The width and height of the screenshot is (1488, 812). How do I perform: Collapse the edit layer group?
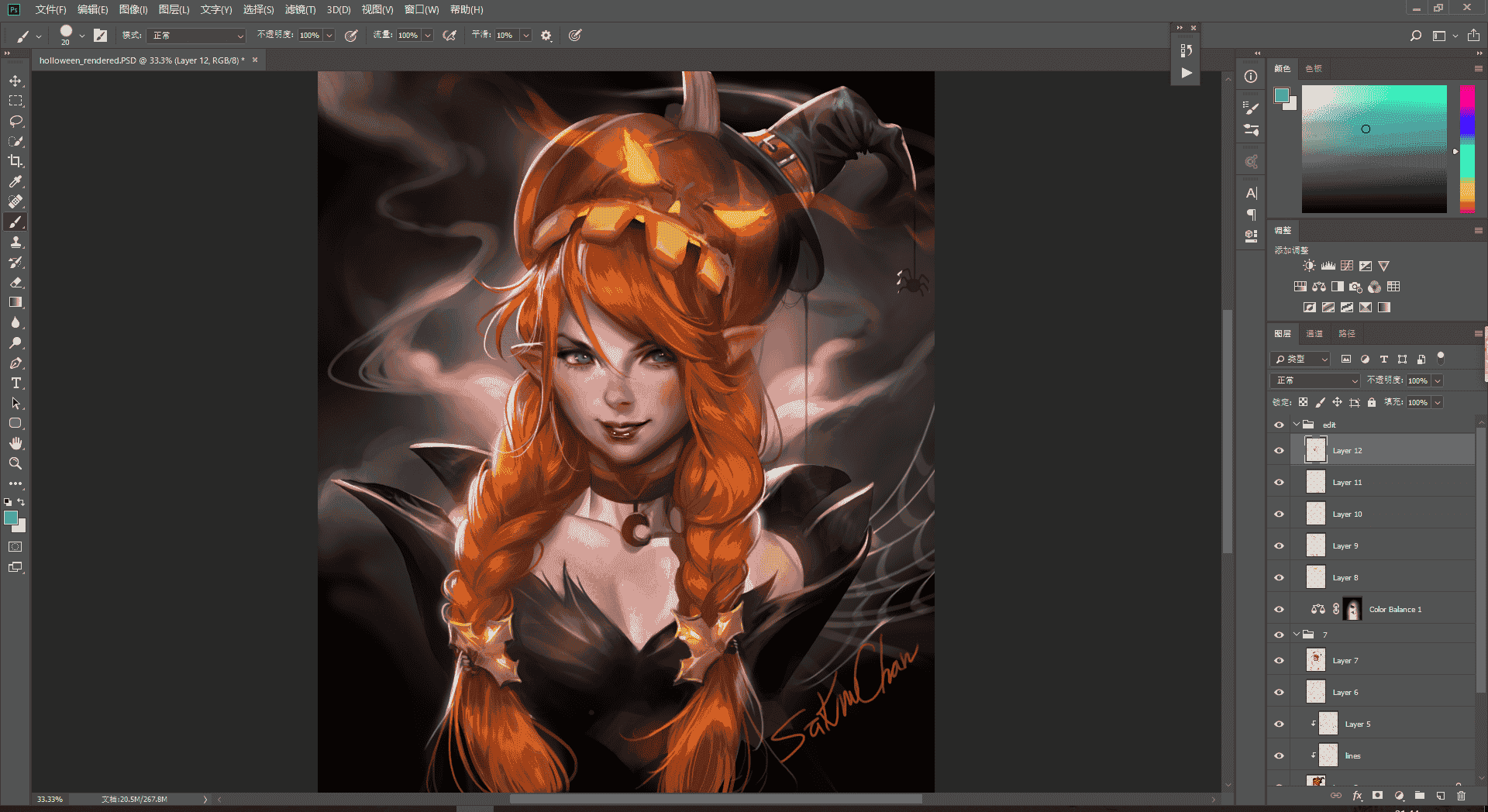pos(1297,425)
